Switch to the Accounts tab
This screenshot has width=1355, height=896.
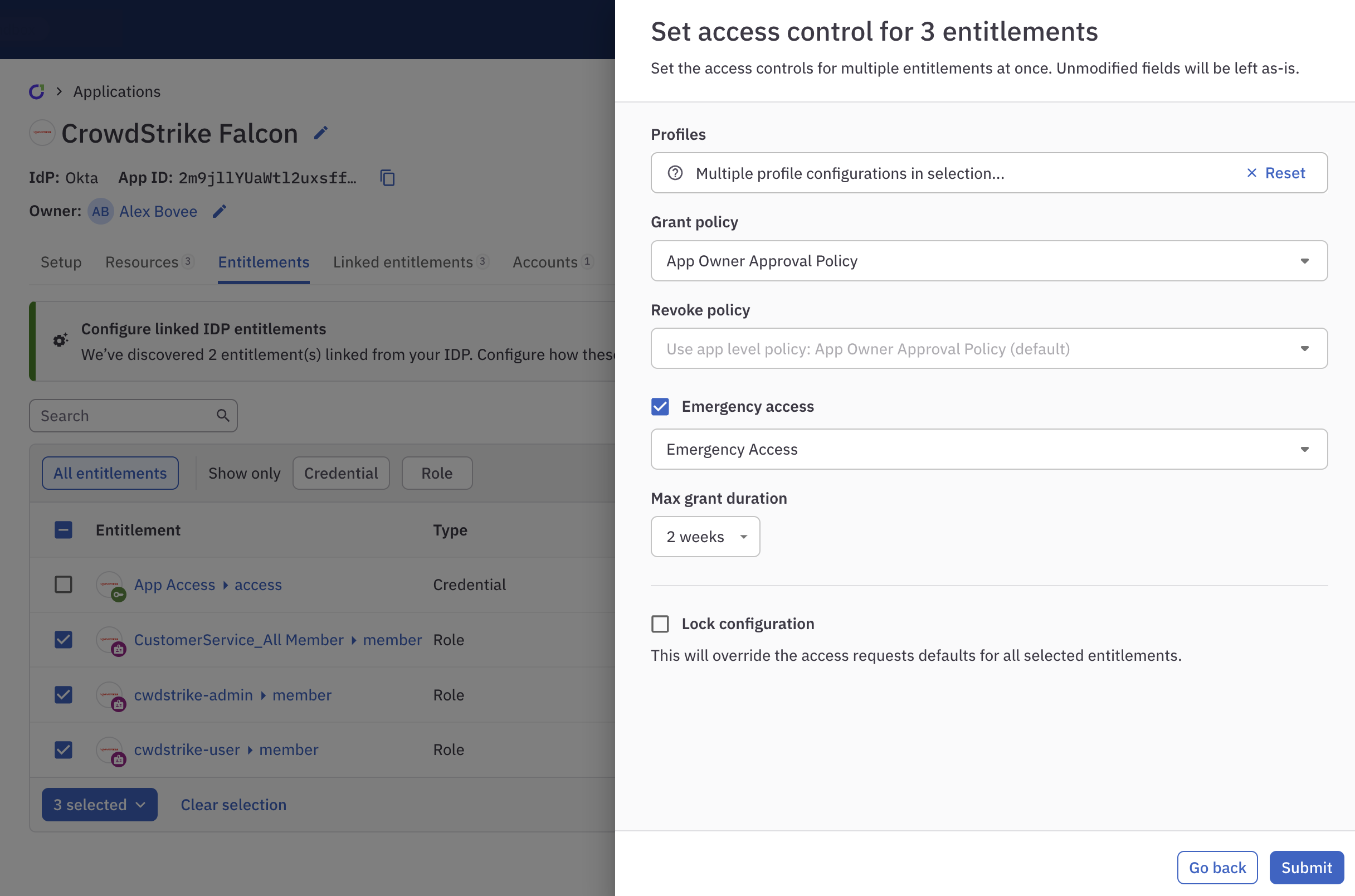(x=548, y=261)
